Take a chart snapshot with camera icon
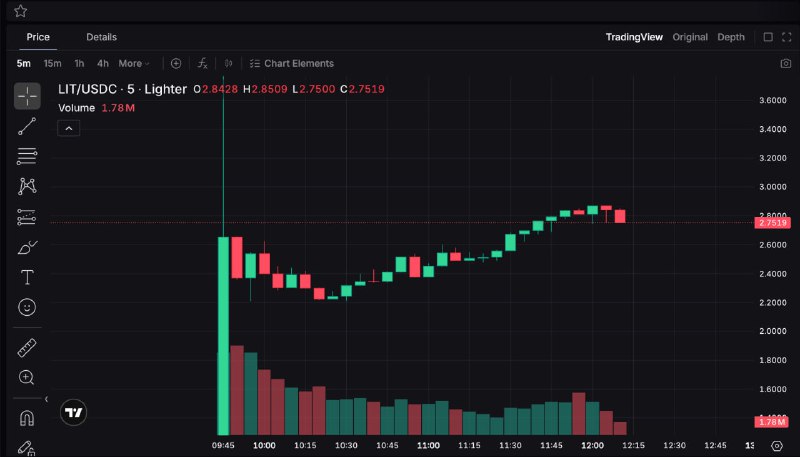 click(785, 63)
